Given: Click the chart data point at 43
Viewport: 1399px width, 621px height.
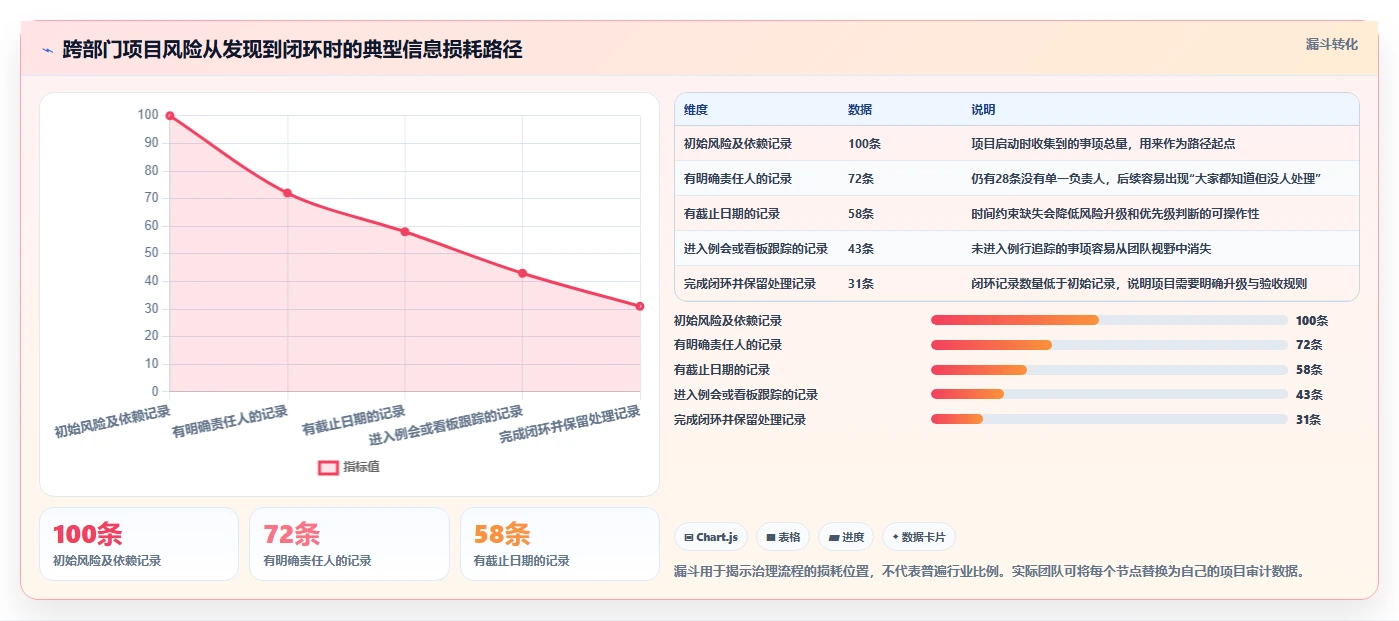Looking at the screenshot, I should tap(522, 273).
